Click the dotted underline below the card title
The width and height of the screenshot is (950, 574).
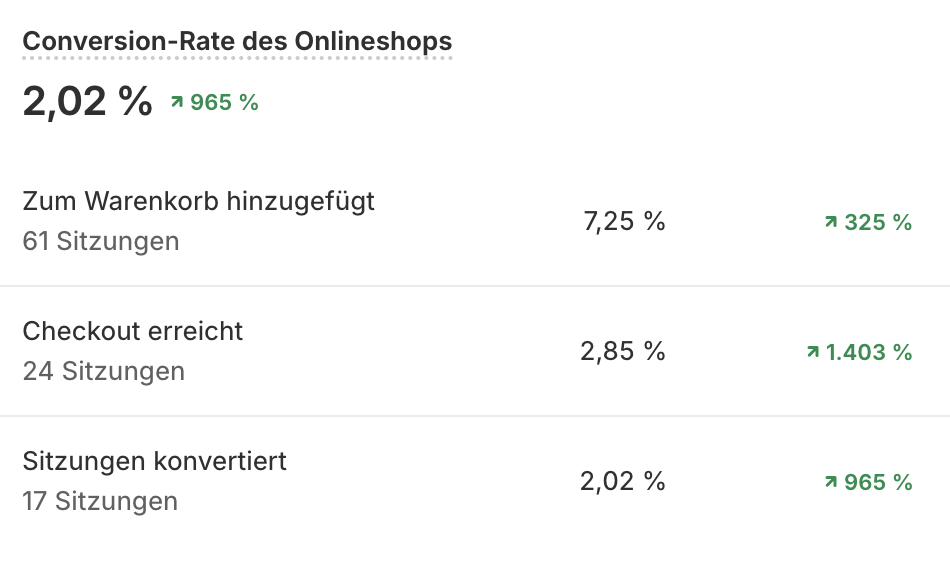coord(237,59)
